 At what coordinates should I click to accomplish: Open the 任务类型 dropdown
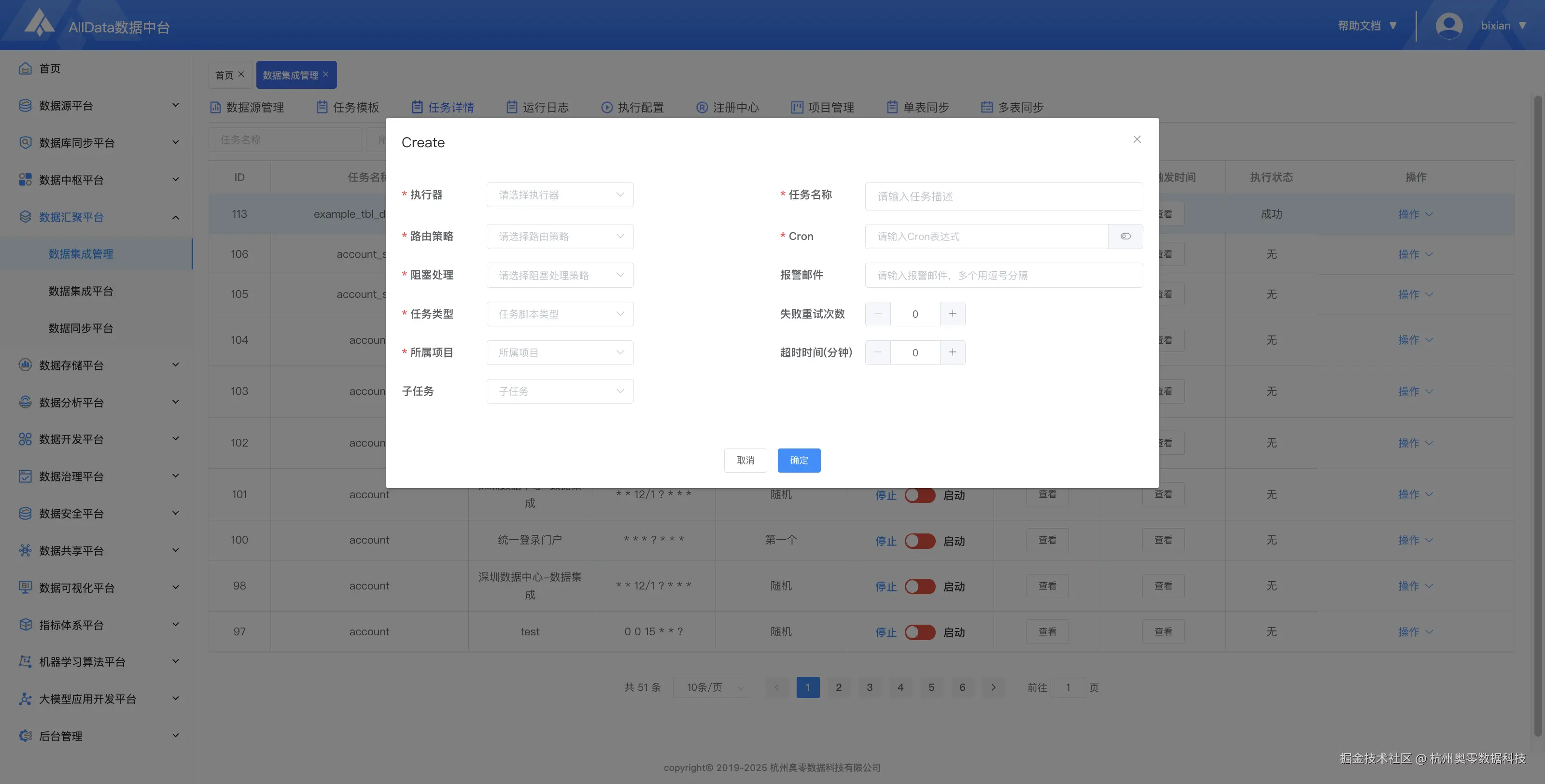coord(560,314)
